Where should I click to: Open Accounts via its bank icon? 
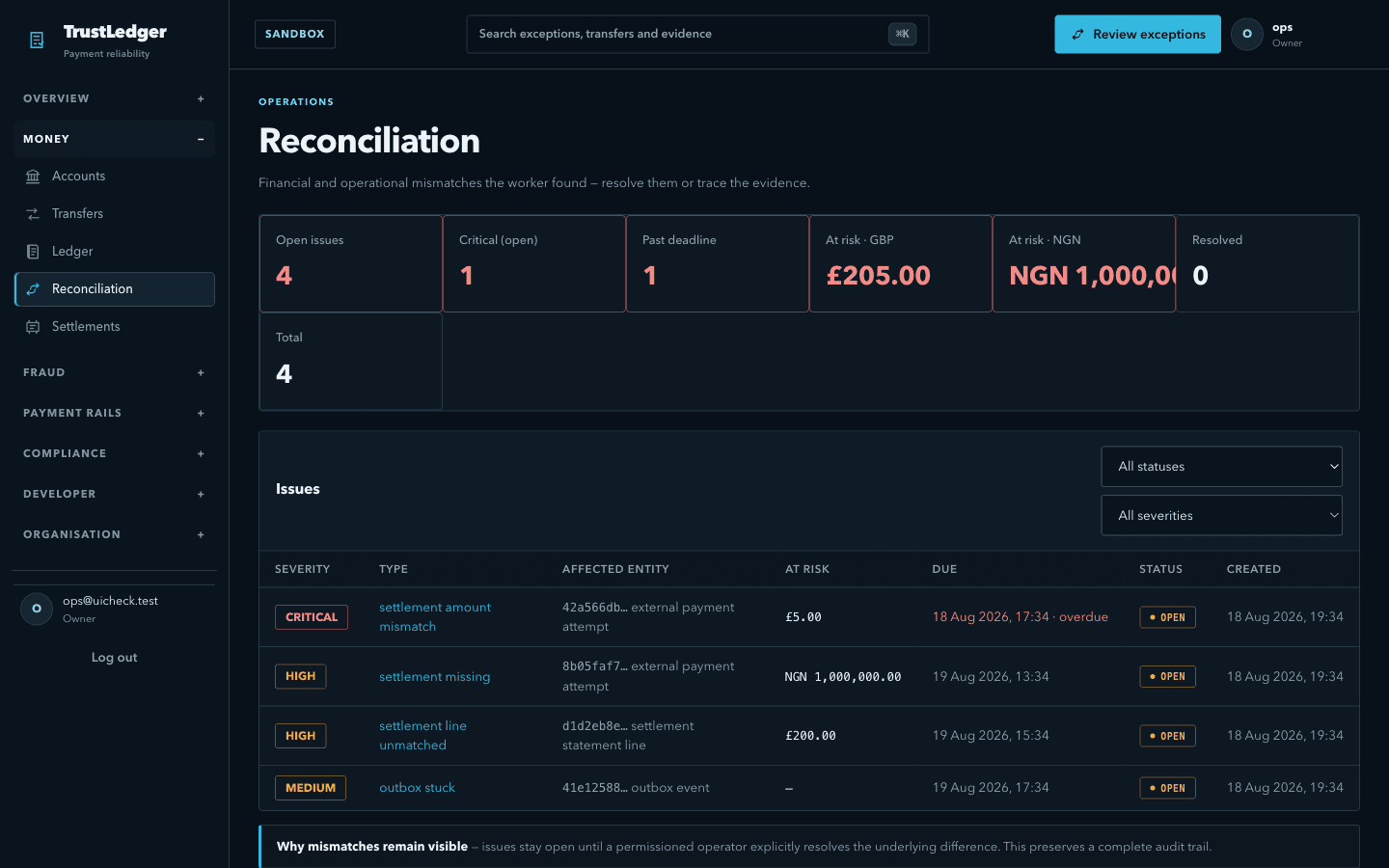tap(33, 176)
